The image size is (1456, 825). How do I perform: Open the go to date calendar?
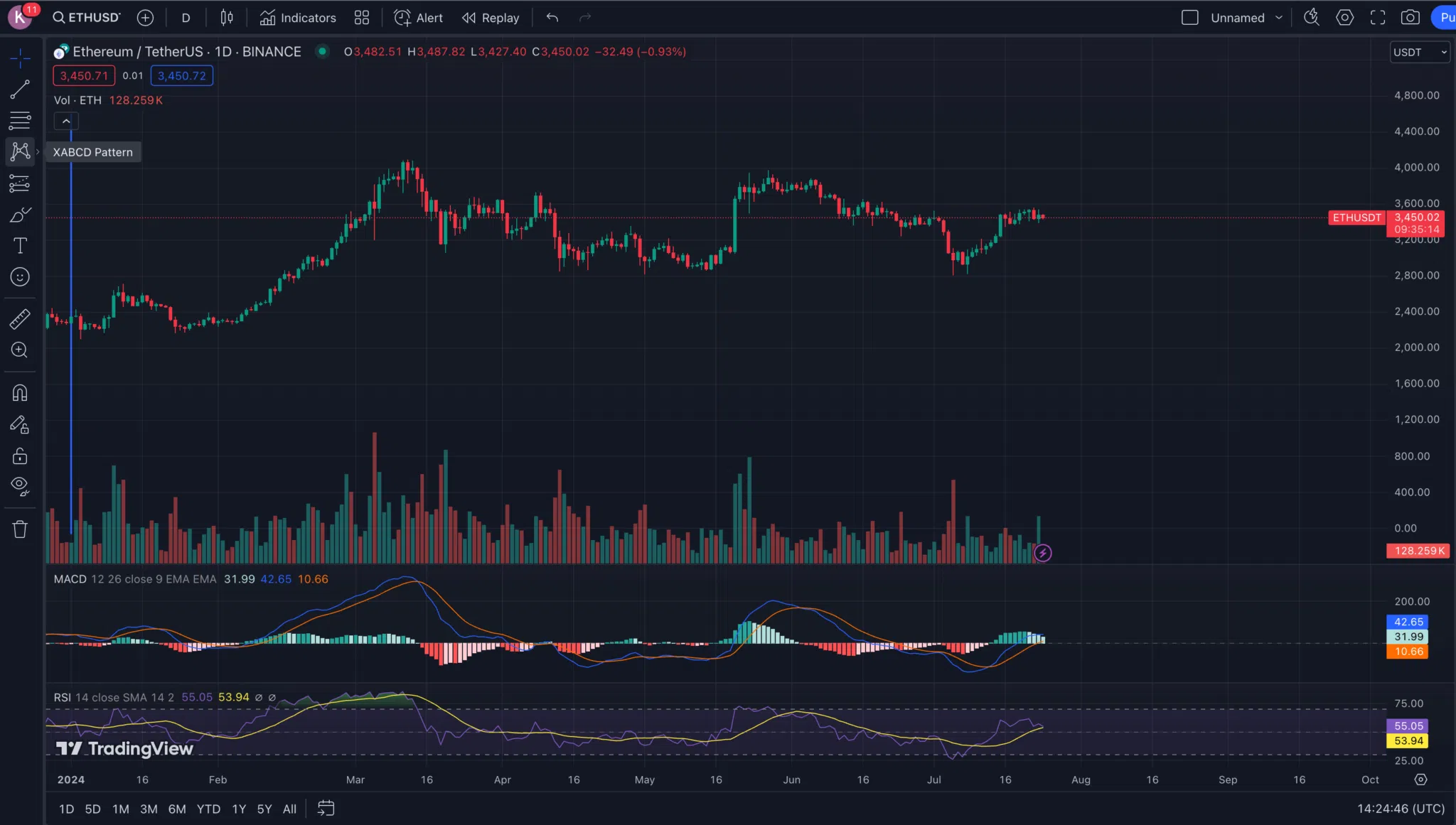(326, 809)
